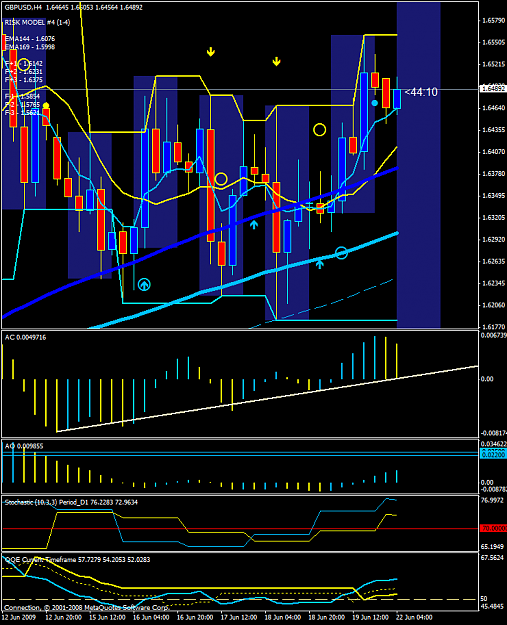Click the yellow dot near the F-1 label
The height and width of the screenshot is (625, 507).
[46, 106]
